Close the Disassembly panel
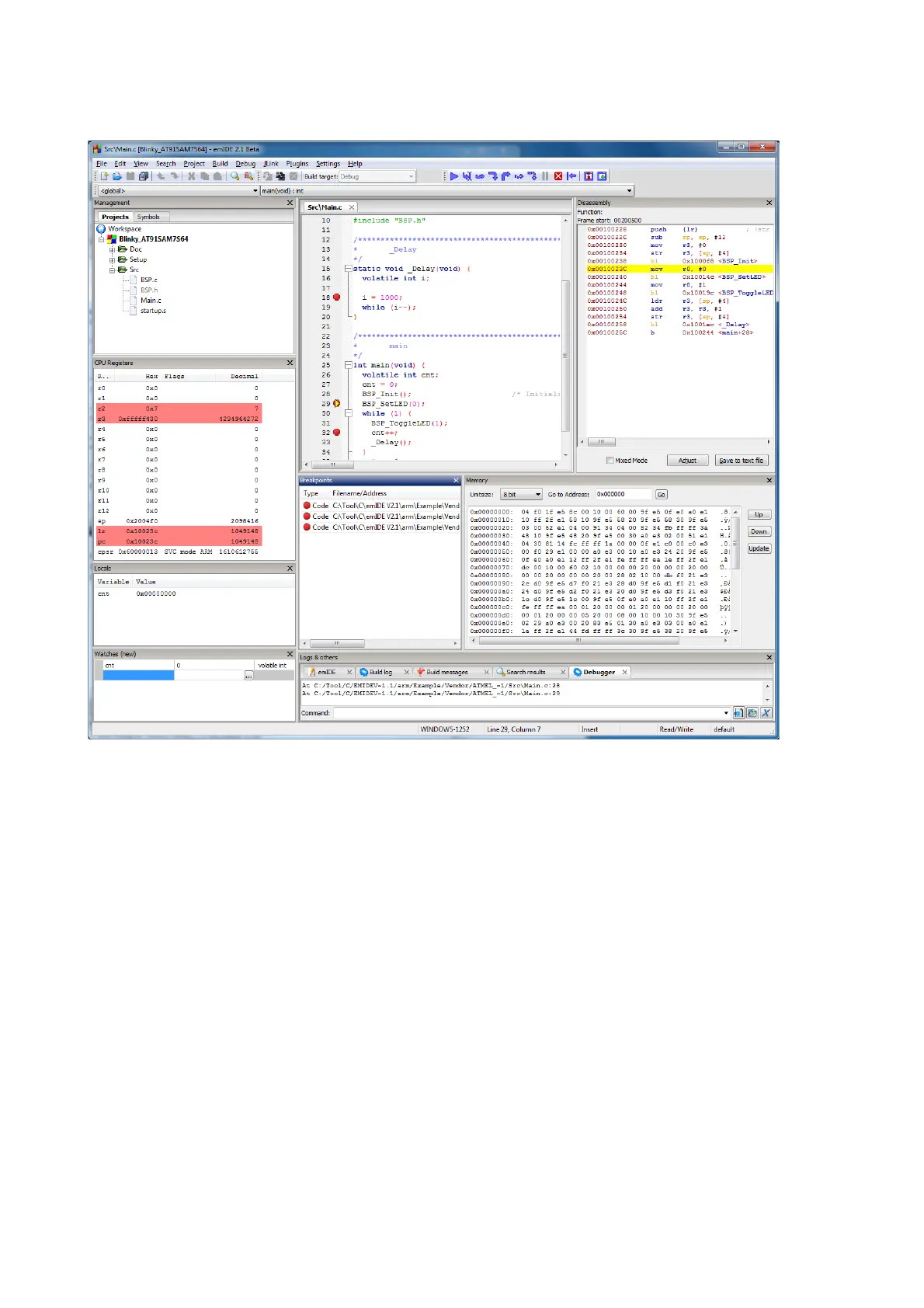 point(769,203)
